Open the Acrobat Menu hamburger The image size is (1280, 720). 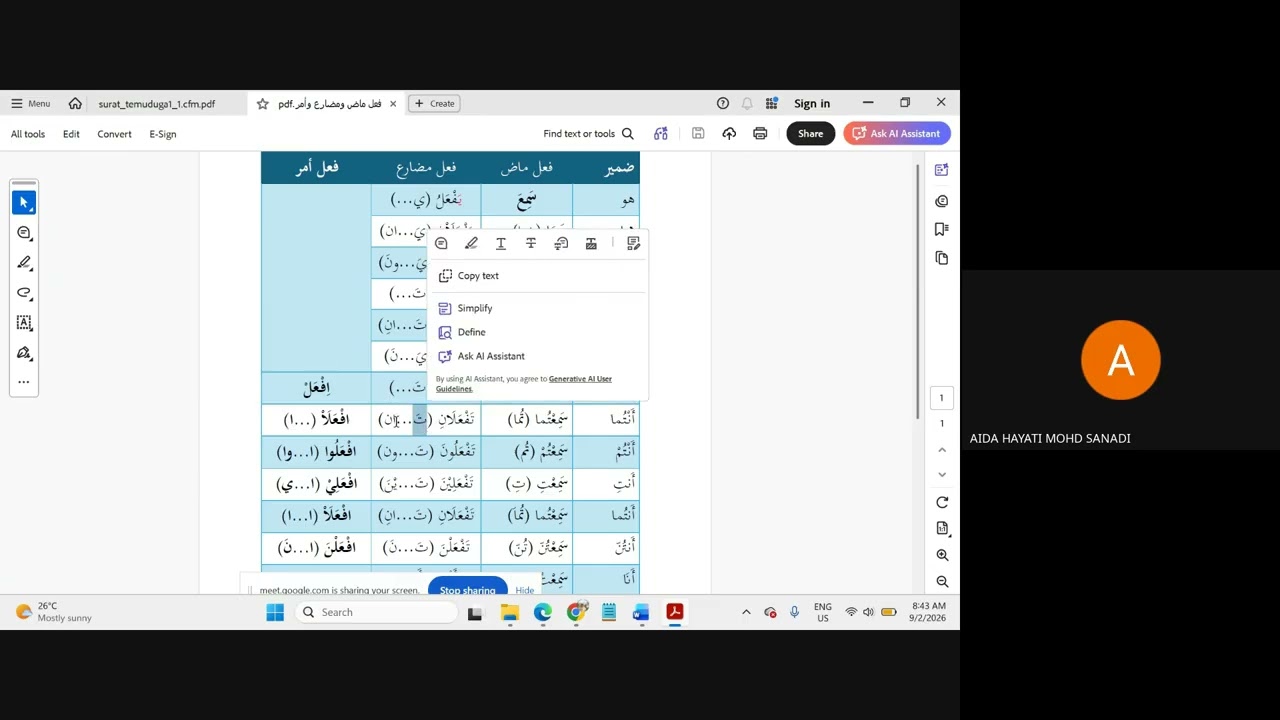(30, 103)
